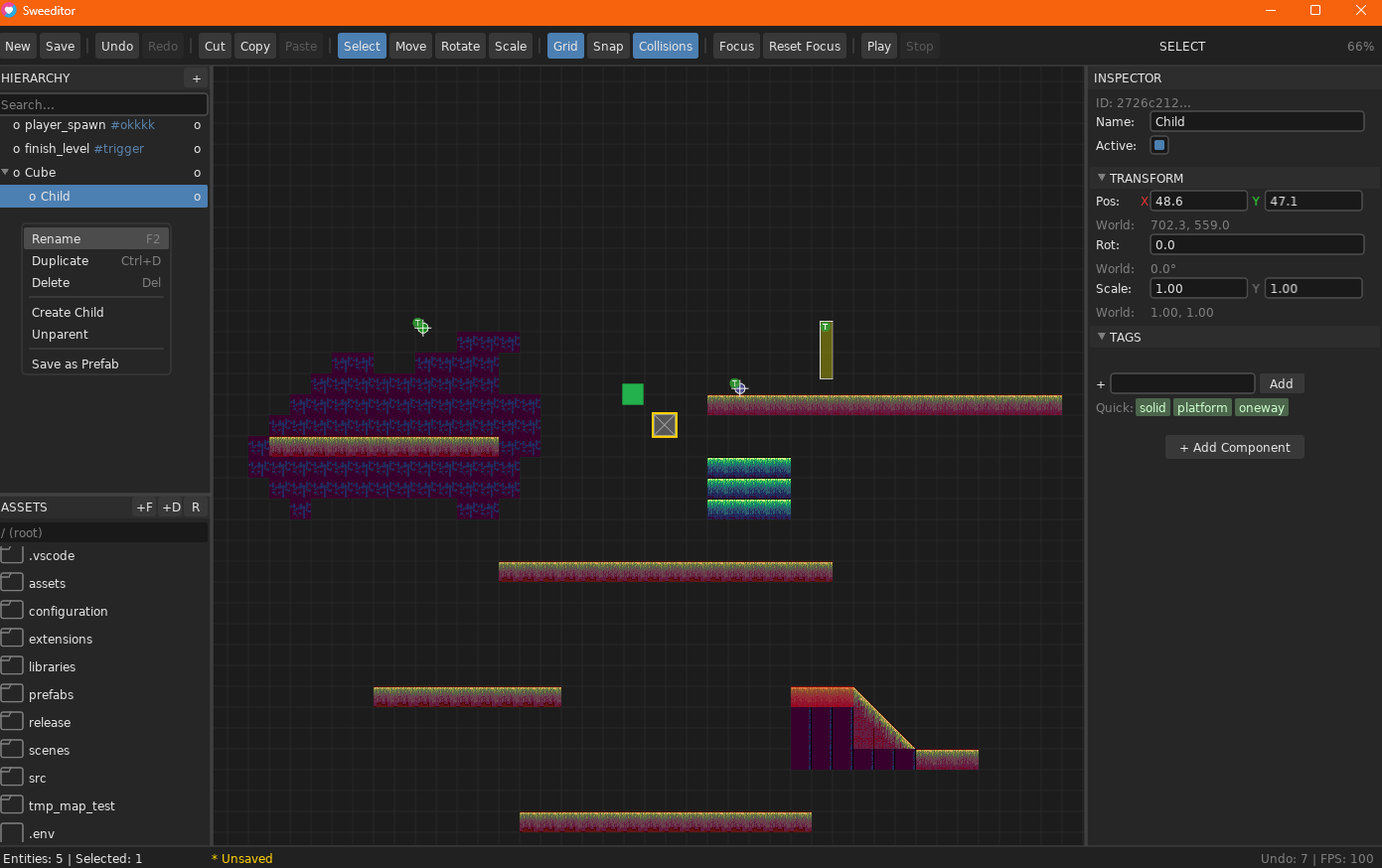Select the .env file icon
This screenshot has width=1382, height=868.
click(12, 833)
